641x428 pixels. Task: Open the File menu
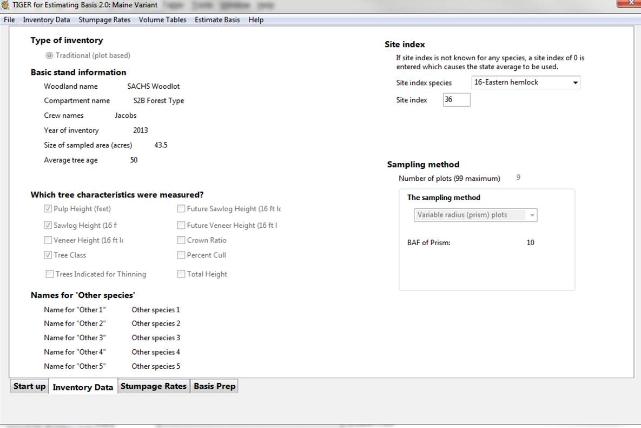tap(10, 20)
